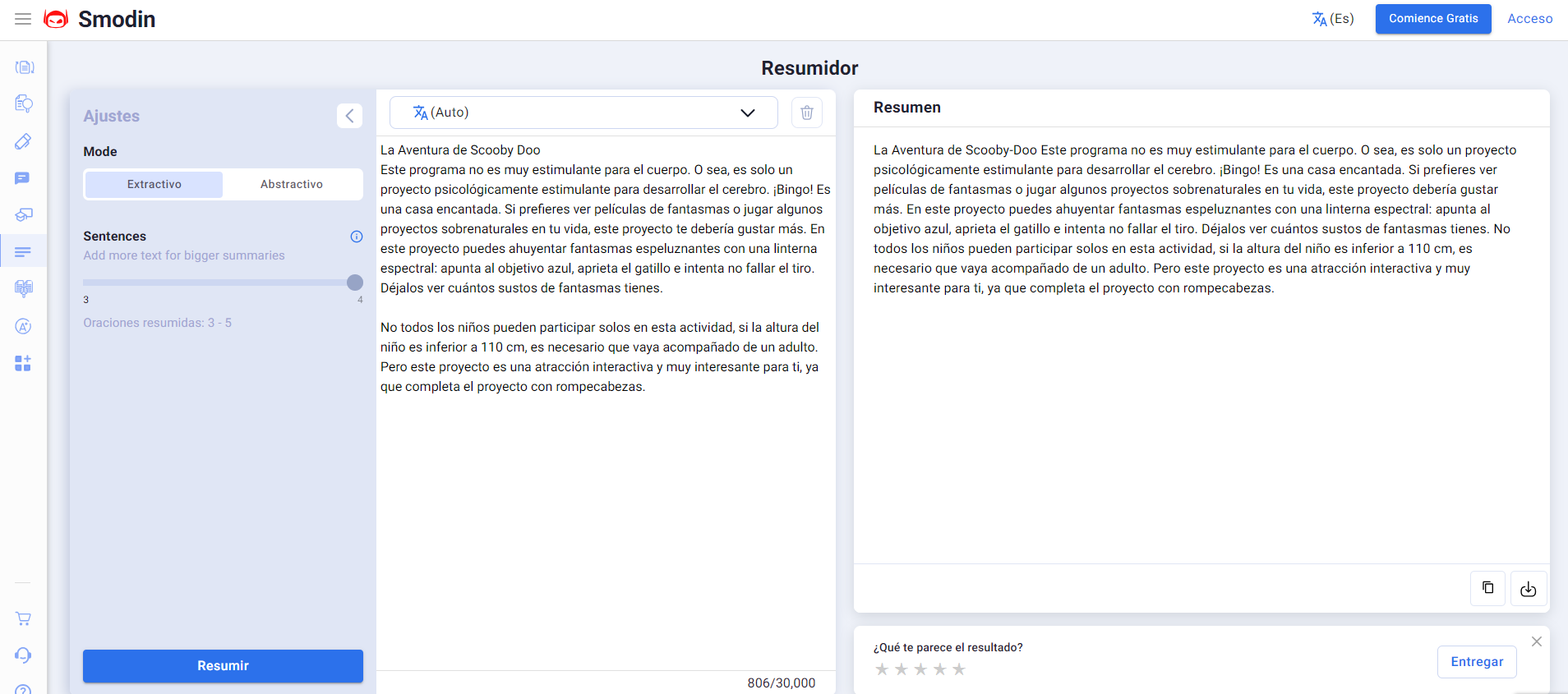Screen dimensions: 1568x694
Task: Collapse the Ajustes settings panel
Action: point(350,116)
